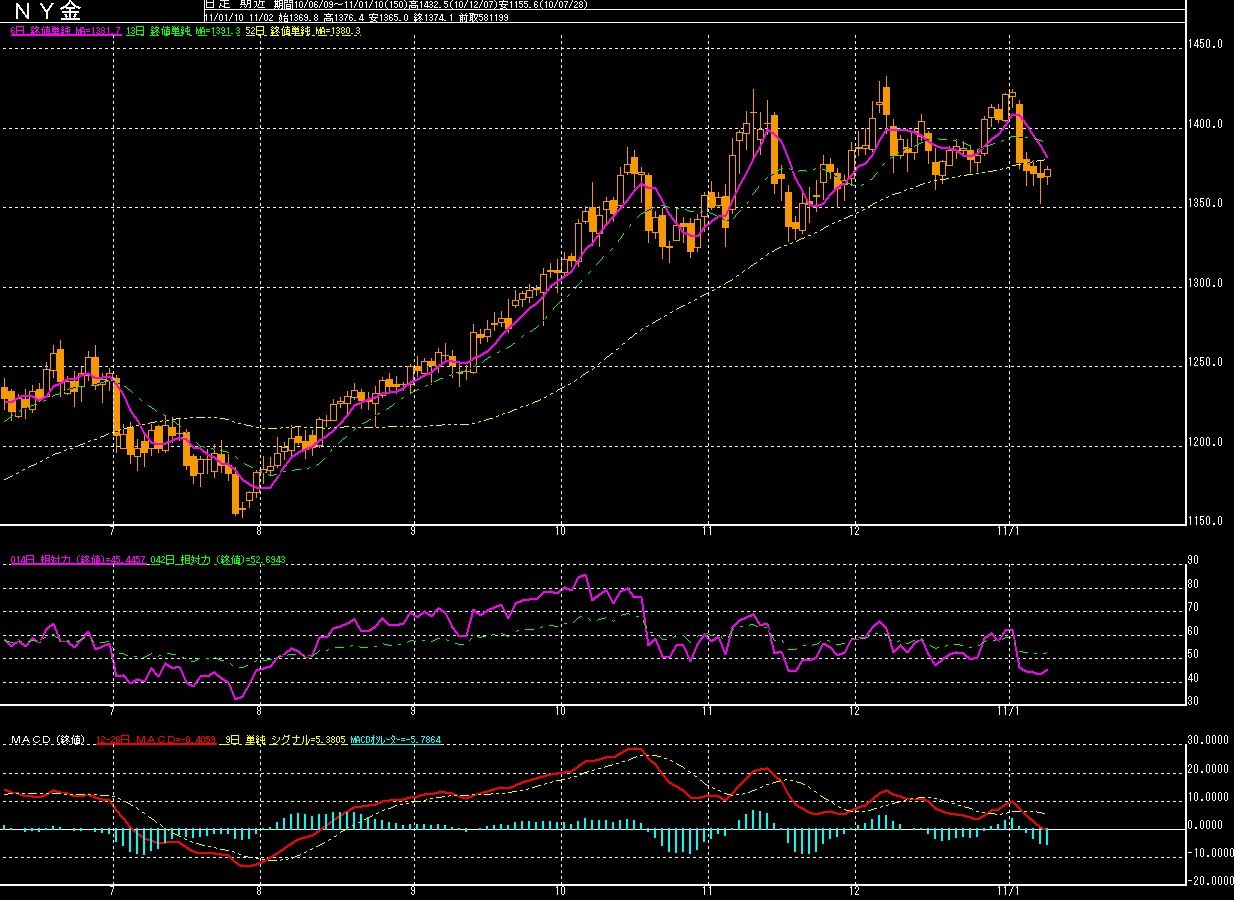Click the open interest 前取581199
This screenshot has height=900, width=1234.
483,17
